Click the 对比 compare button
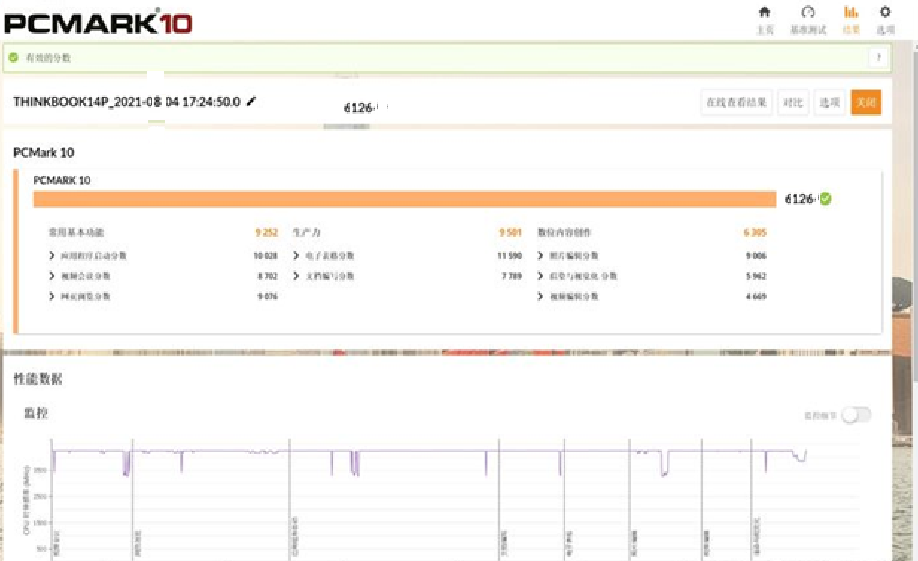The image size is (918, 561). point(793,102)
